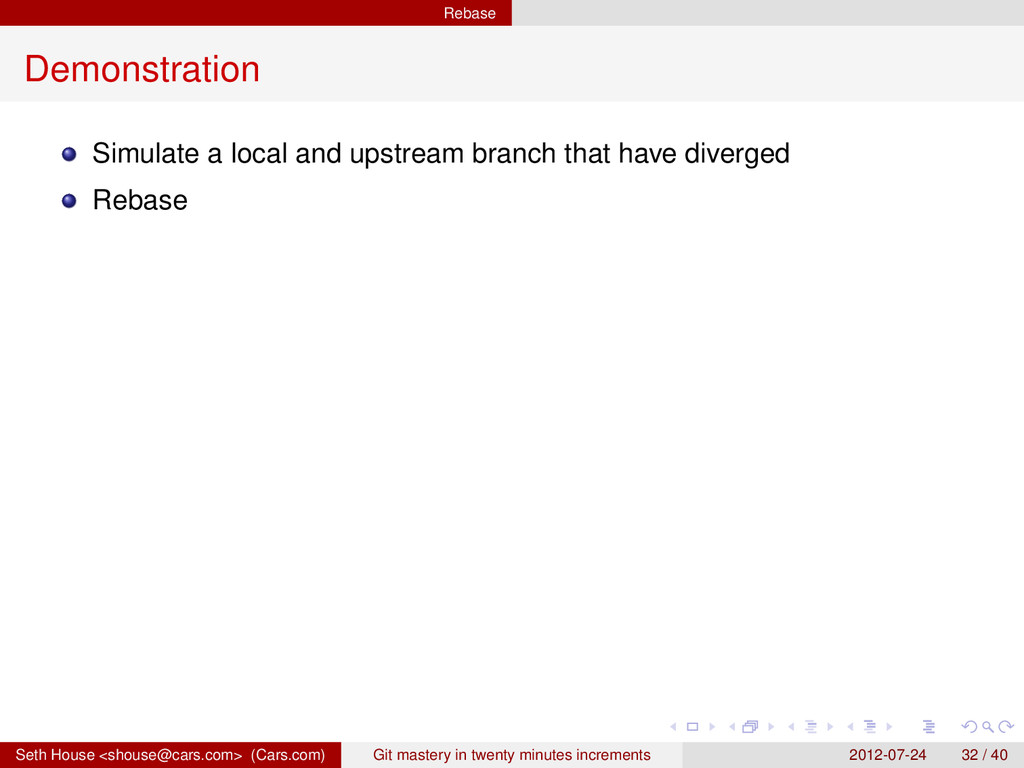Click the slide rectangle navigation icon
1024x768 pixels.
coord(693,727)
